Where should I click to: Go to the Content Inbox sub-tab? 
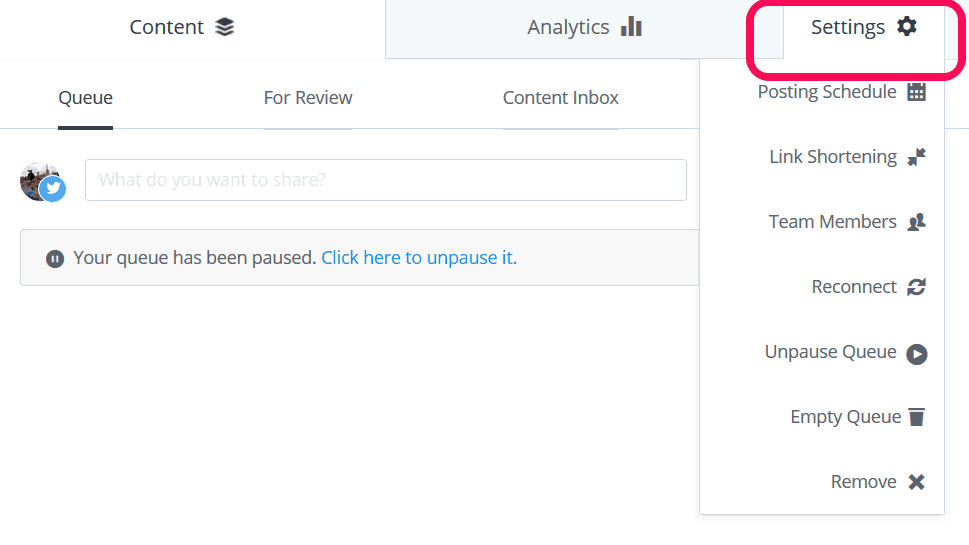(561, 98)
